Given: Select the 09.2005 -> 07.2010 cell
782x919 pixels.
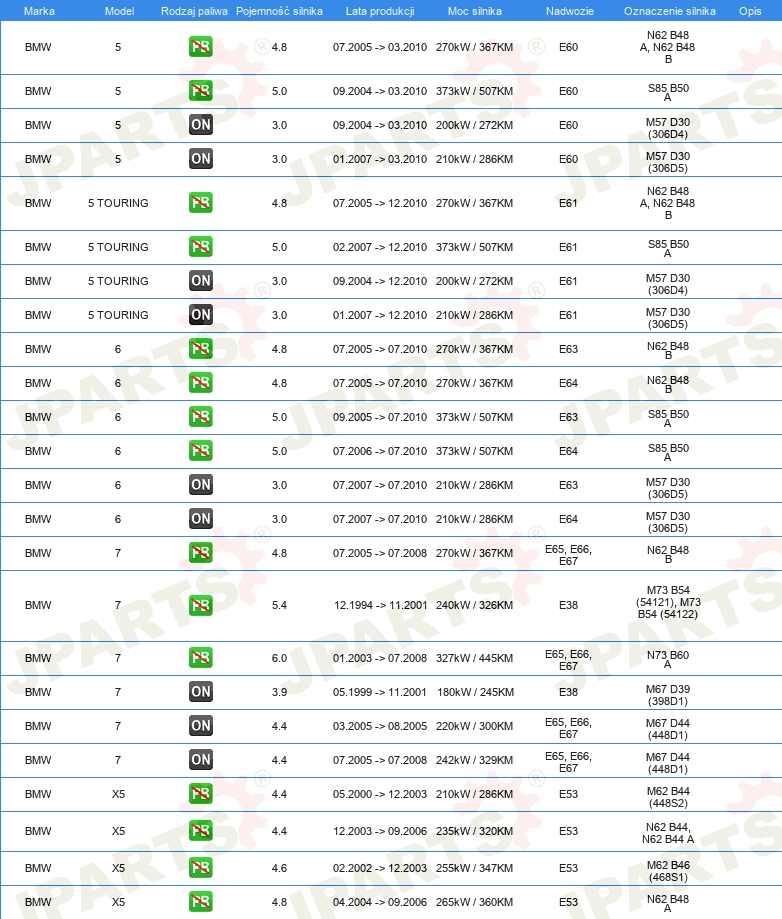Looking at the screenshot, I should pyautogui.click(x=380, y=417).
